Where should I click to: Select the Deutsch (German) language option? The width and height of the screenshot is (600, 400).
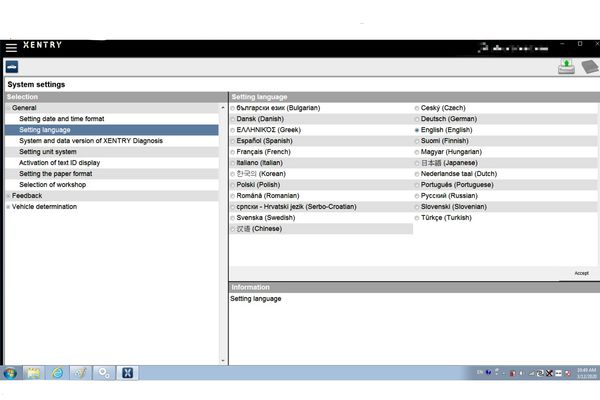coord(417,119)
